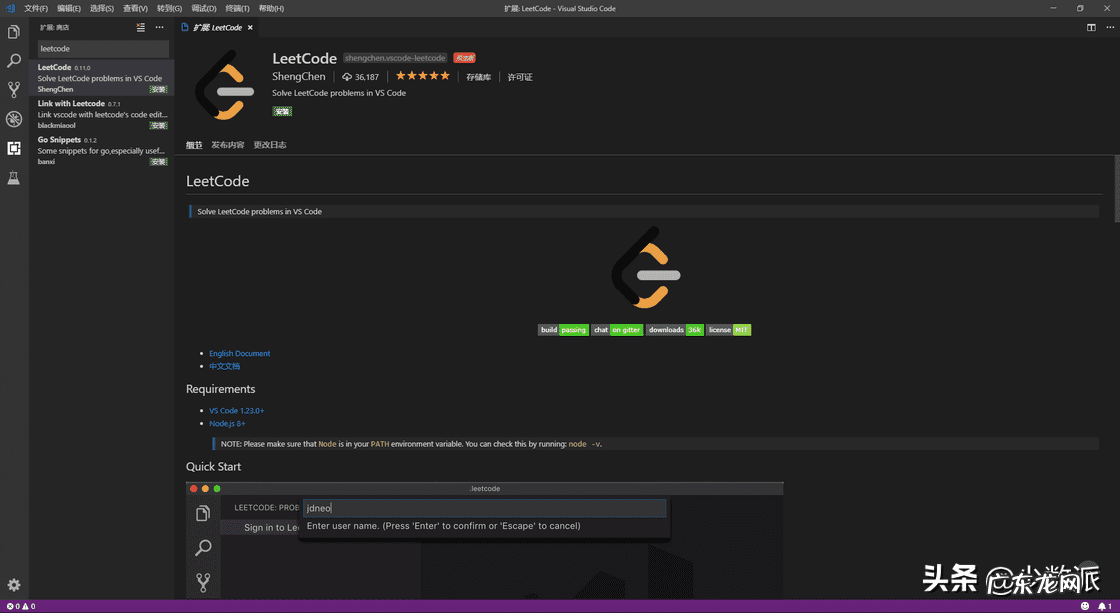This screenshot has height=613, width=1120.
Task: Open the Explorer view in activity bar
Action: (14, 32)
